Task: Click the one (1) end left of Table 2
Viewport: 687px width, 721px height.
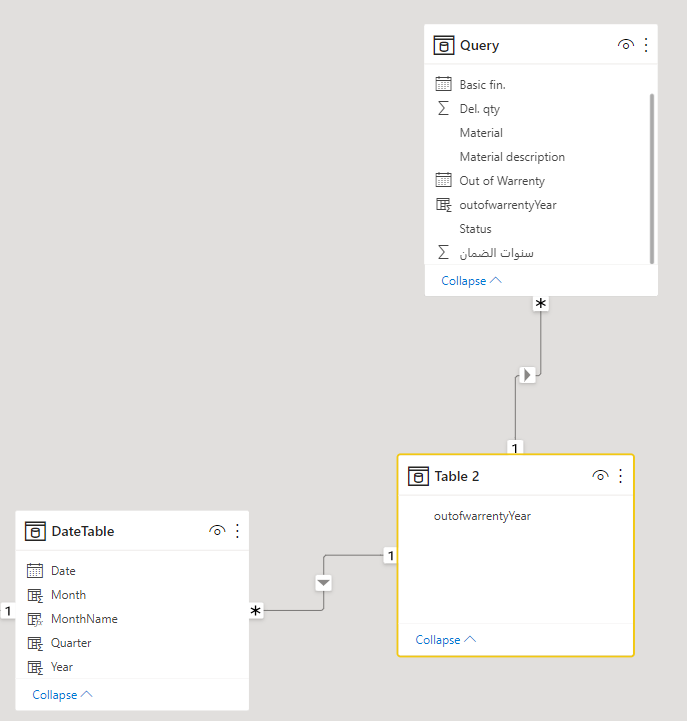Action: pyautogui.click(x=390, y=555)
